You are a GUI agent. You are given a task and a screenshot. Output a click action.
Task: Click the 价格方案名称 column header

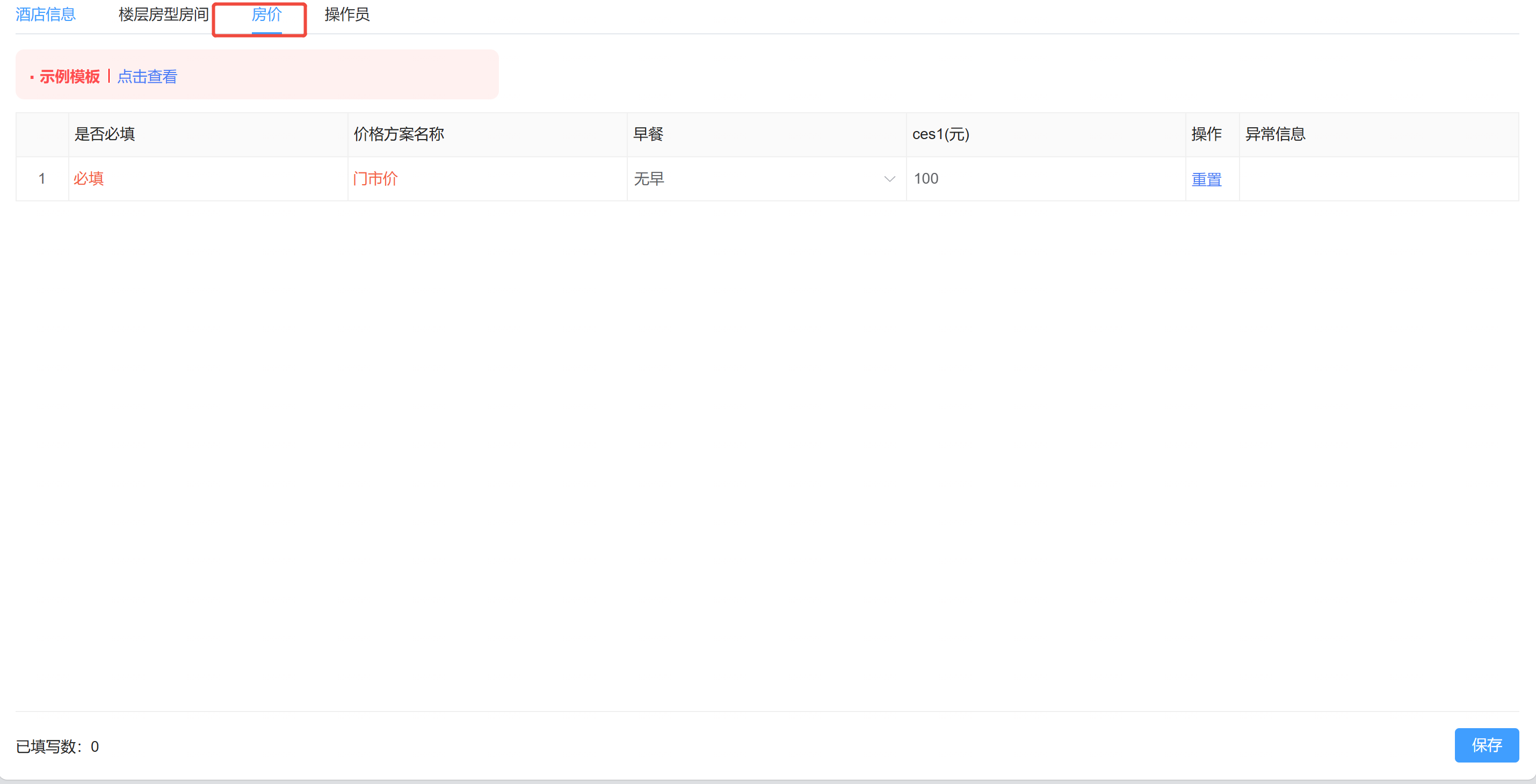[399, 134]
